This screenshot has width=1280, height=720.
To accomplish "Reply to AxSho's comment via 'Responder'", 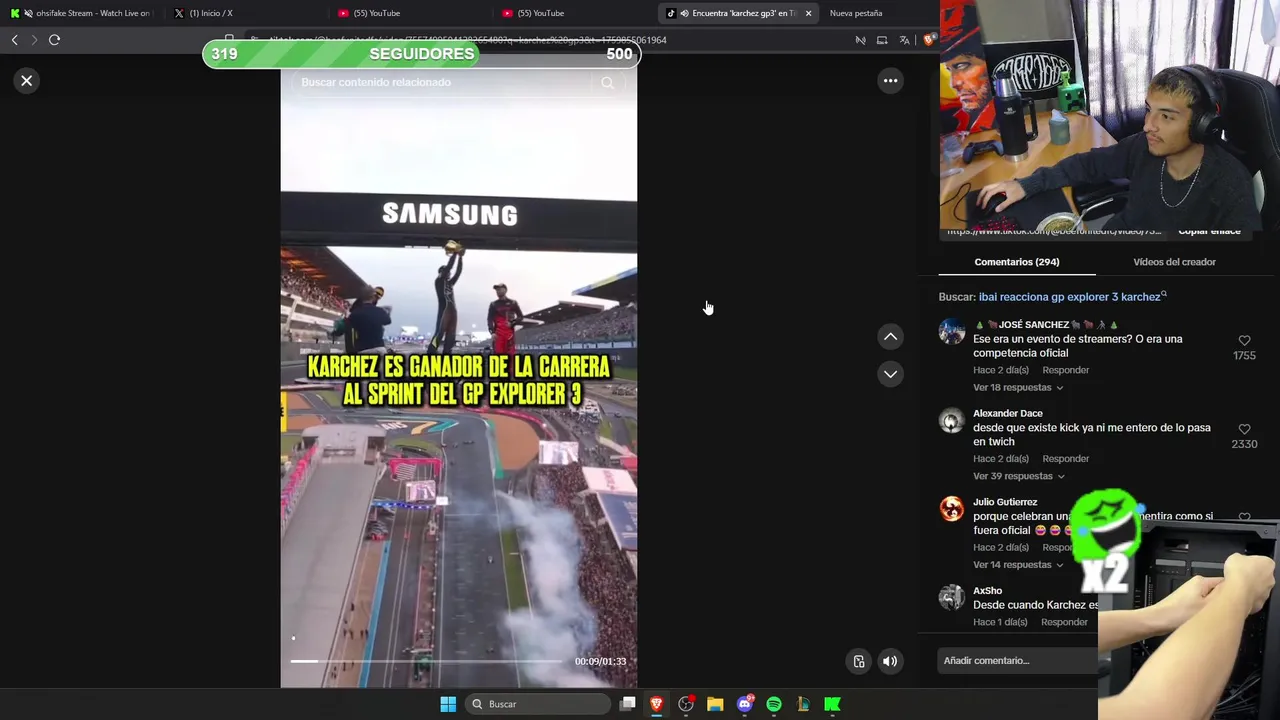I will (x=1064, y=622).
